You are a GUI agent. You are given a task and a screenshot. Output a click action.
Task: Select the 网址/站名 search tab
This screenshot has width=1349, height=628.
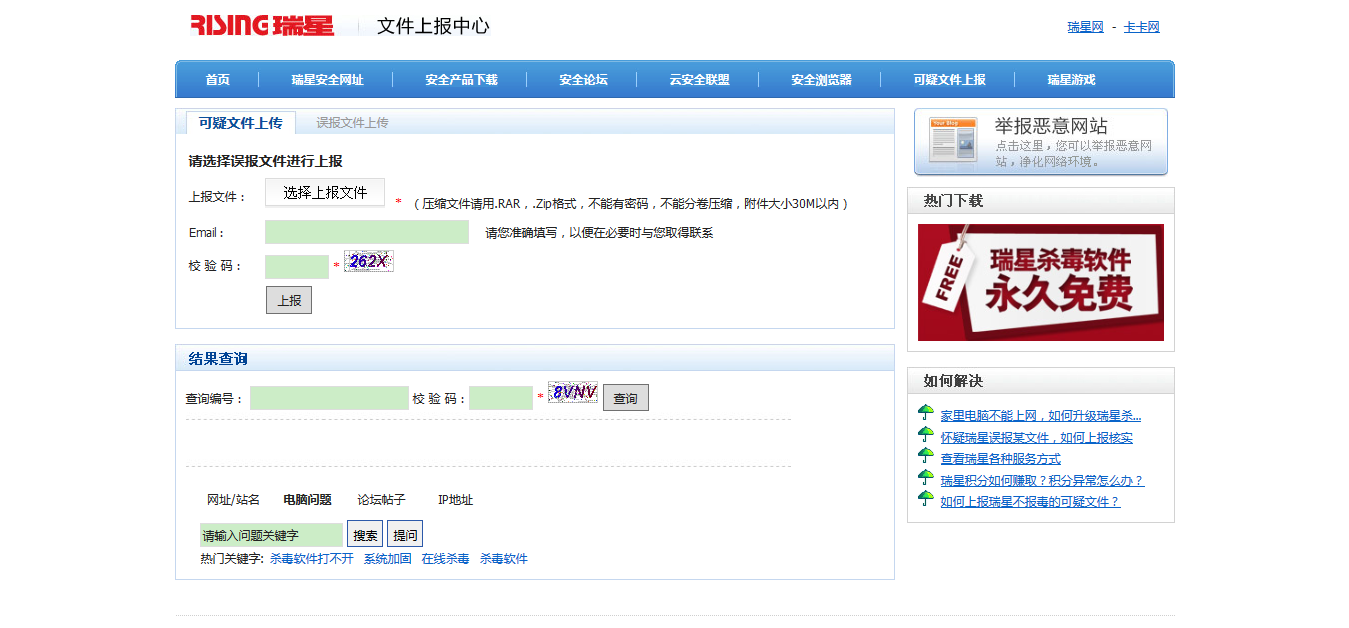[x=233, y=500]
